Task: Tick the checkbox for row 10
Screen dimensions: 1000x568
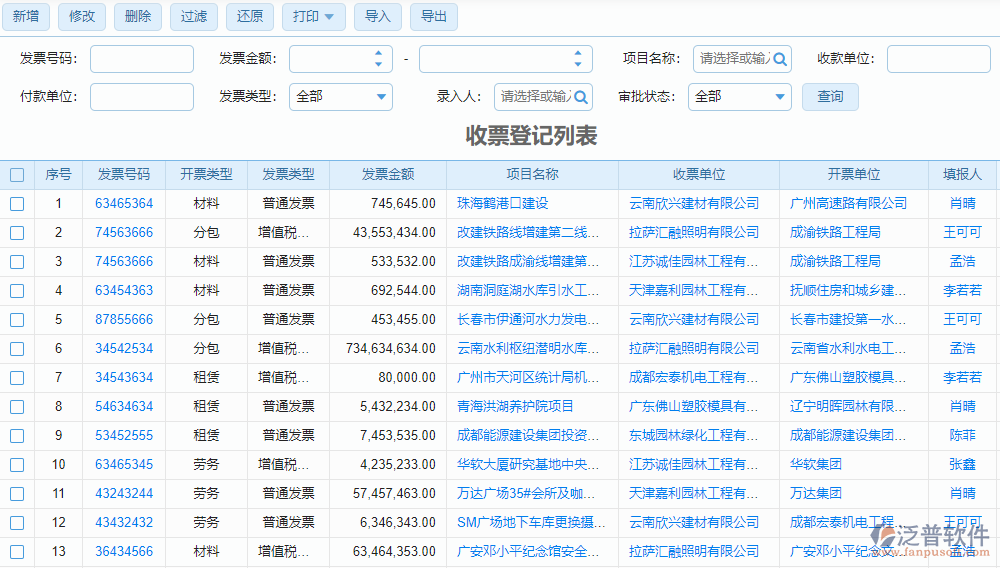Action: tap(17, 465)
